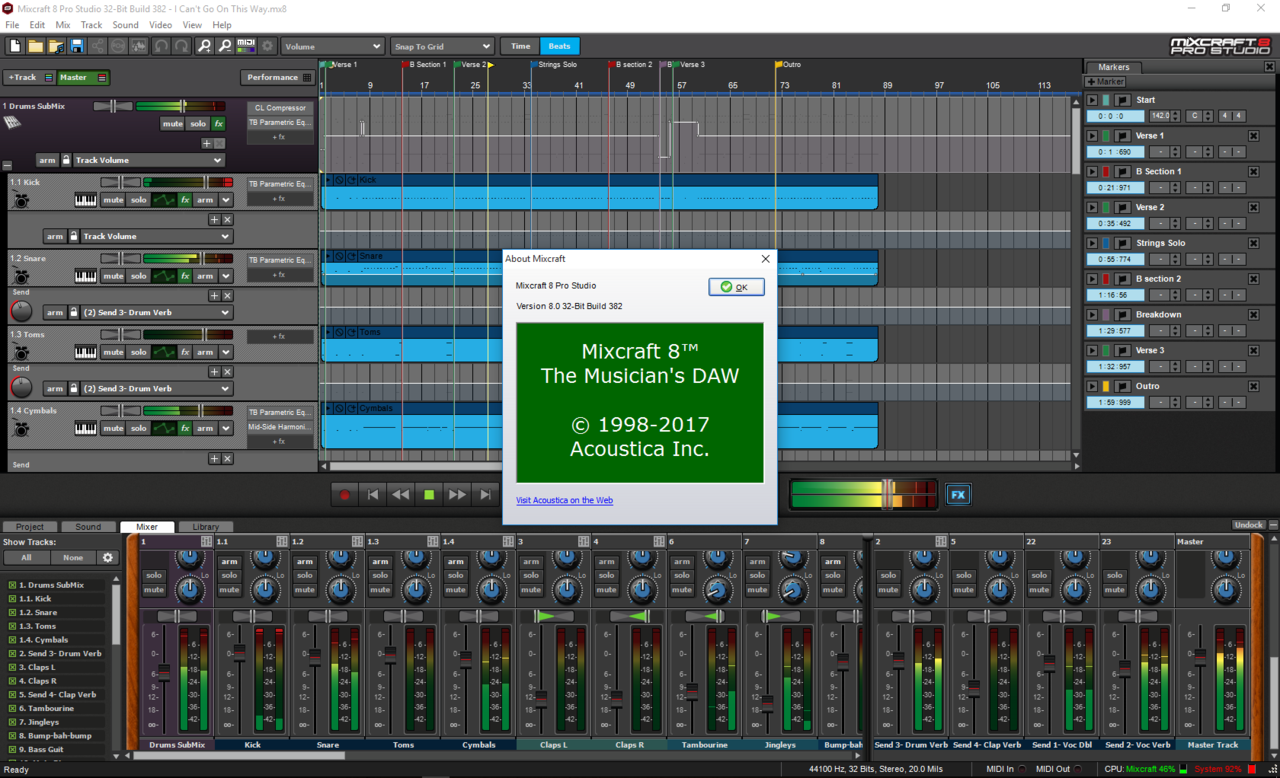Toggle fx on the Snare track
The height and width of the screenshot is (778, 1280).
tap(185, 276)
